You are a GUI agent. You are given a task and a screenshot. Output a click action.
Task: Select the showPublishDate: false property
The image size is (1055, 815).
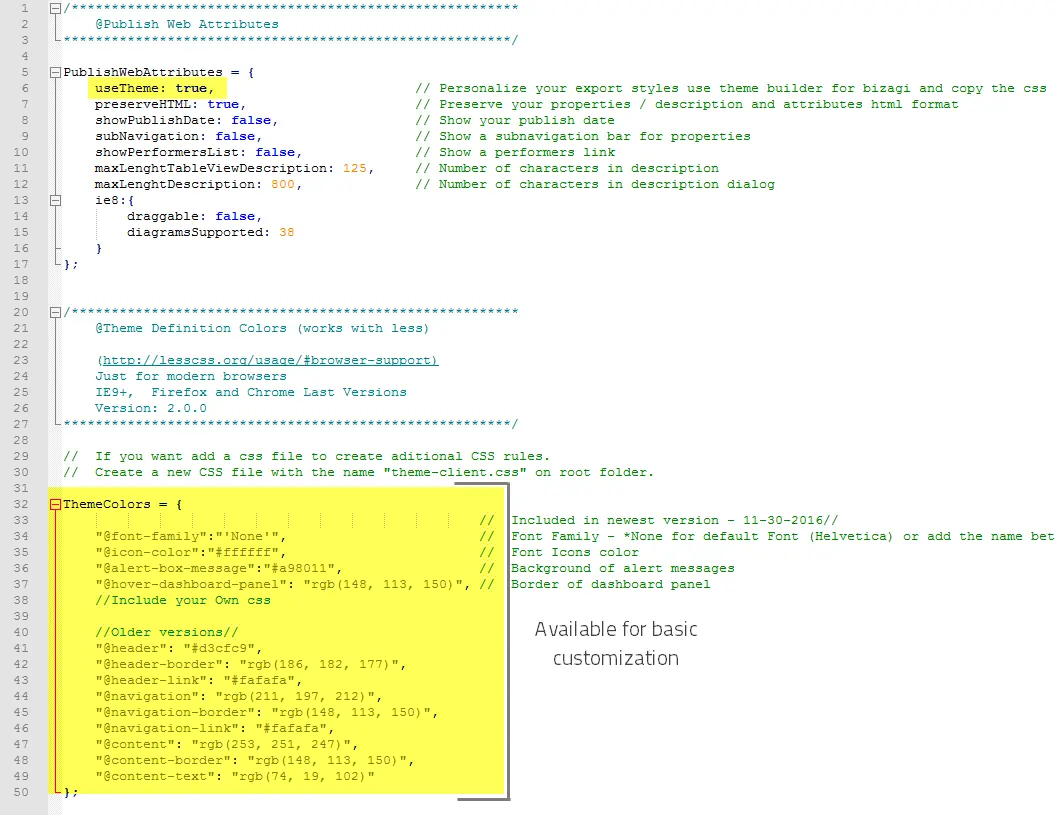pyautogui.click(x=186, y=120)
